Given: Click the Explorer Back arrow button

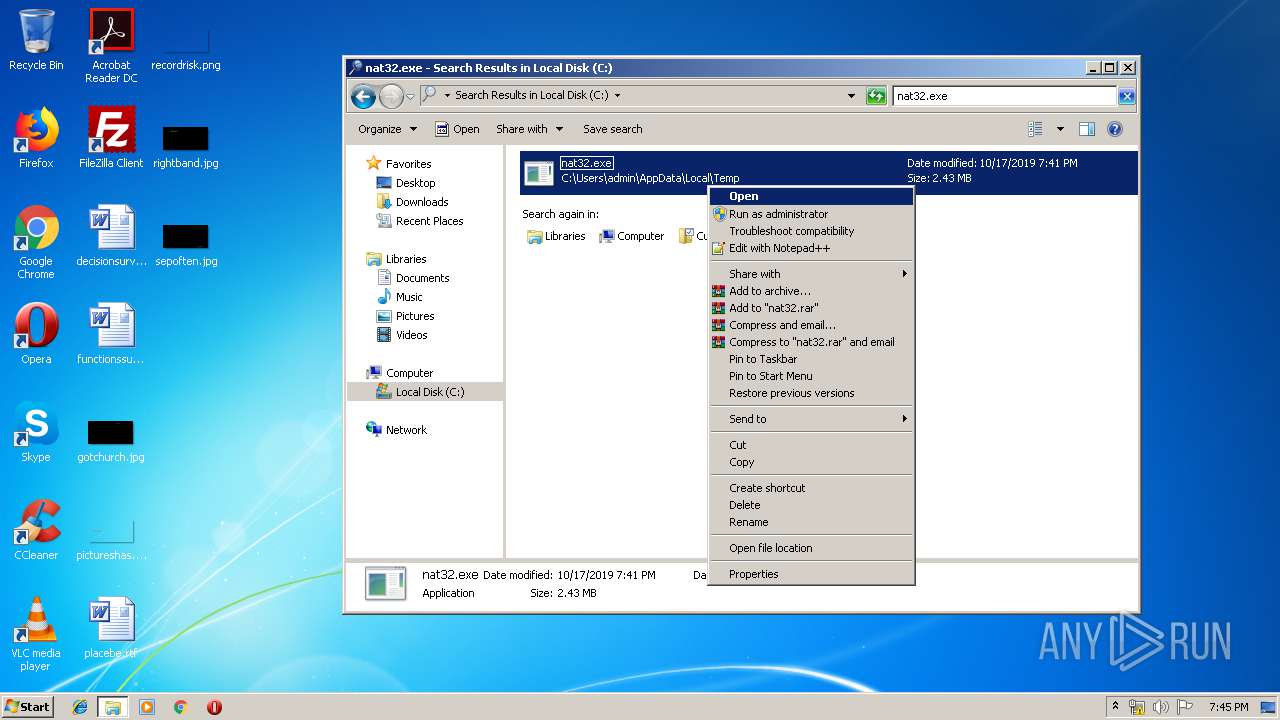Looking at the screenshot, I should point(364,96).
